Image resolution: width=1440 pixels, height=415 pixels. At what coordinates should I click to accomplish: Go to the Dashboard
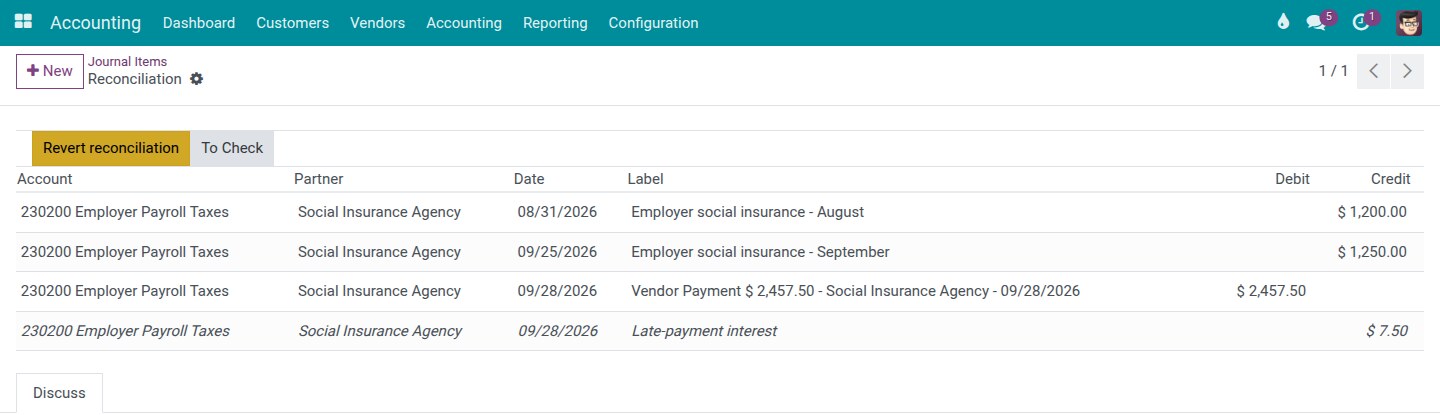pyautogui.click(x=199, y=22)
